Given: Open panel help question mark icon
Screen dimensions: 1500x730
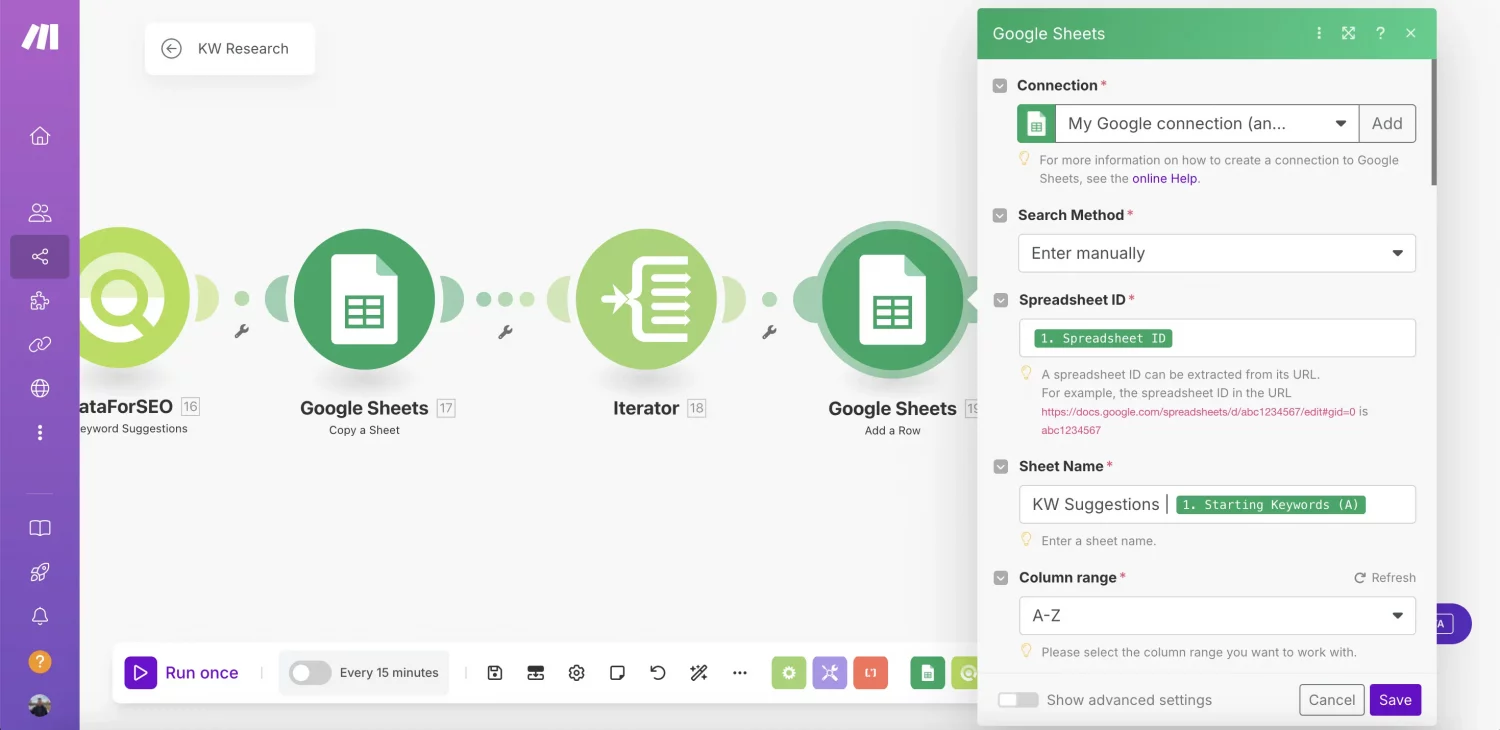Looking at the screenshot, I should pos(1380,33).
